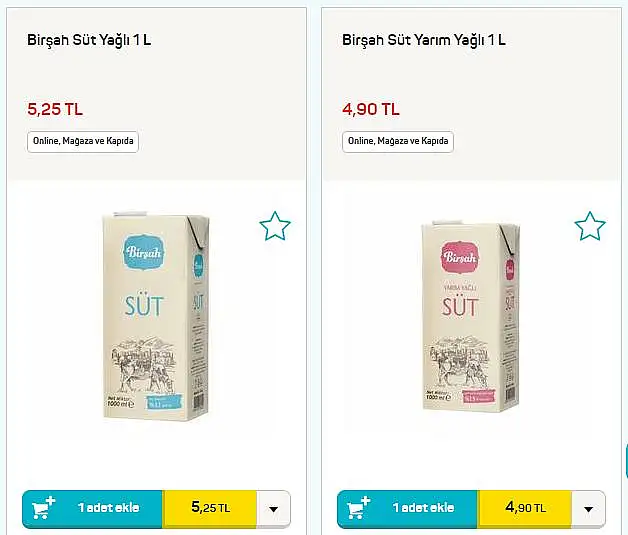Click yellow 5,25 TL price box
Screen dimensions: 628x535
point(210,508)
